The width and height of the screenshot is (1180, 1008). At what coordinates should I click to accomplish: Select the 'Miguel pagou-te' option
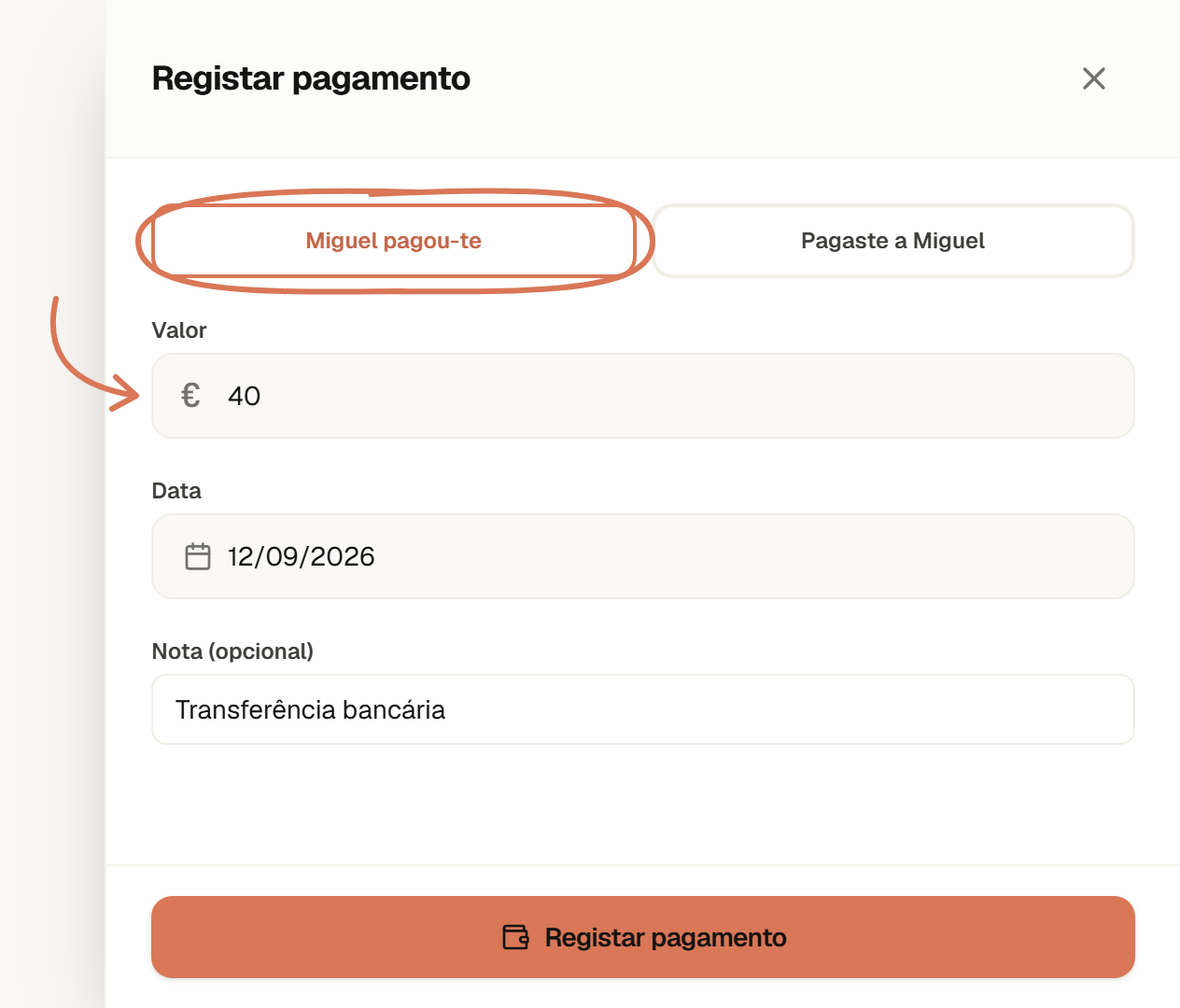click(x=393, y=241)
